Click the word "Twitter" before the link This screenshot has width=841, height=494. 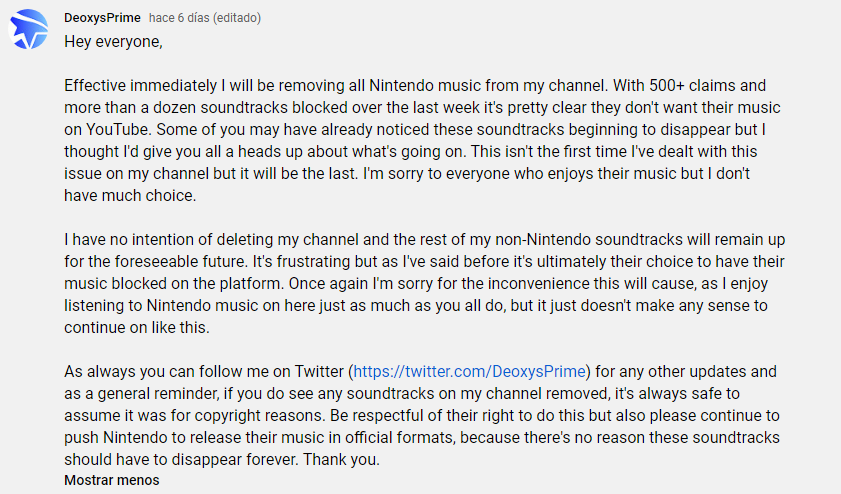pos(320,371)
